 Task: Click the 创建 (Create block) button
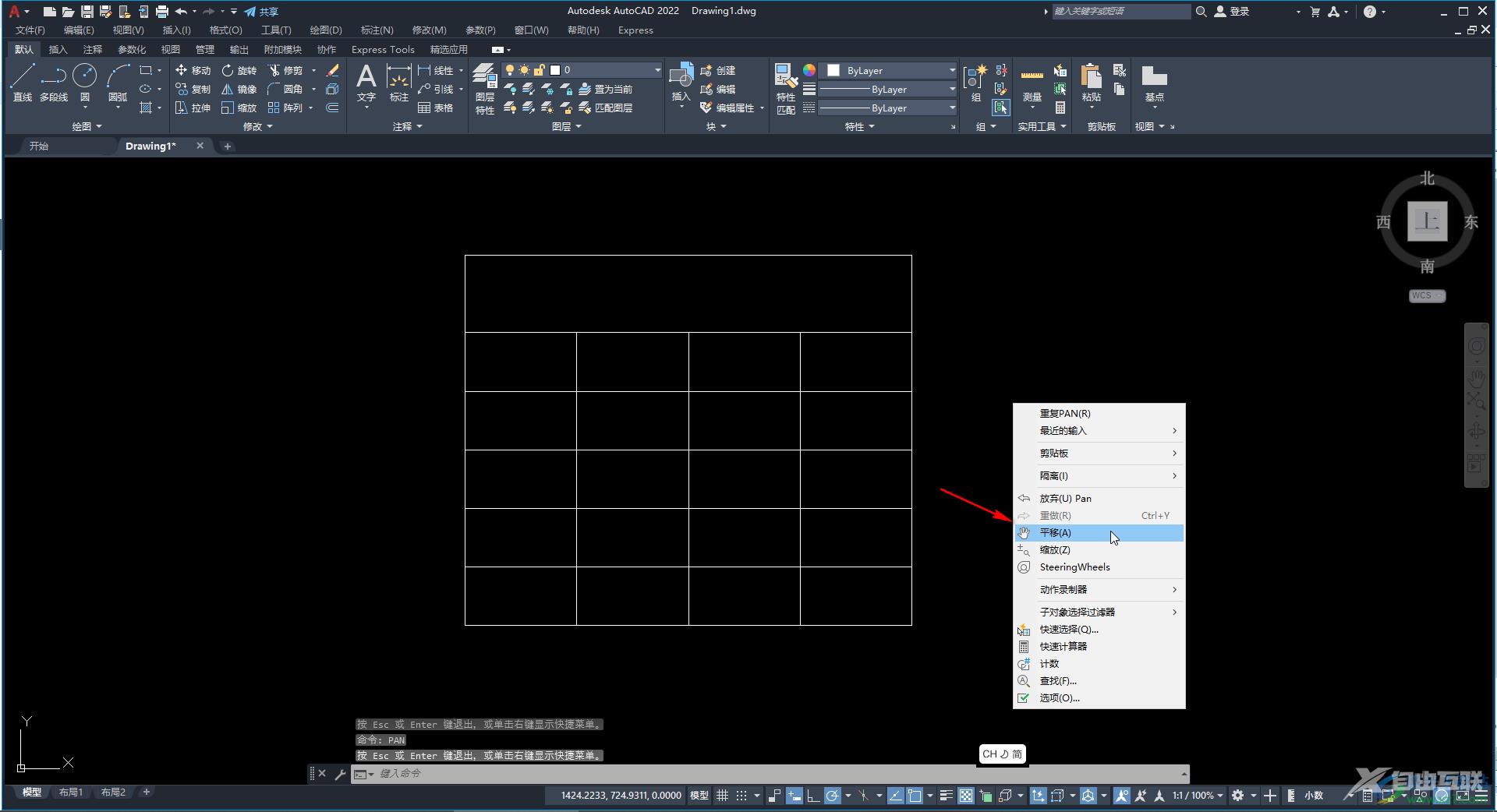[718, 70]
